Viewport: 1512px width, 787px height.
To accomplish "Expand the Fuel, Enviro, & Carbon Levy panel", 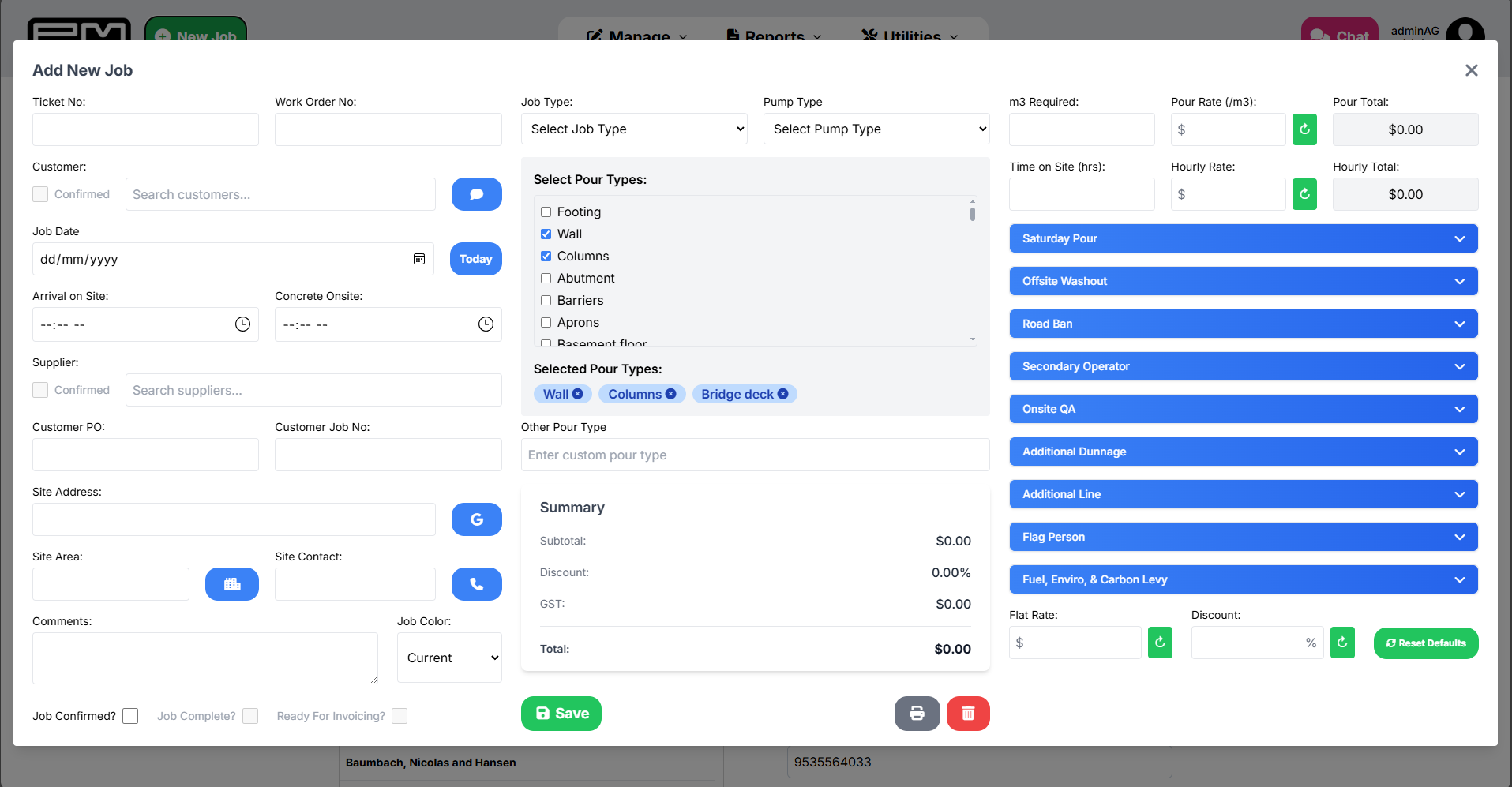I will pyautogui.click(x=1243, y=579).
